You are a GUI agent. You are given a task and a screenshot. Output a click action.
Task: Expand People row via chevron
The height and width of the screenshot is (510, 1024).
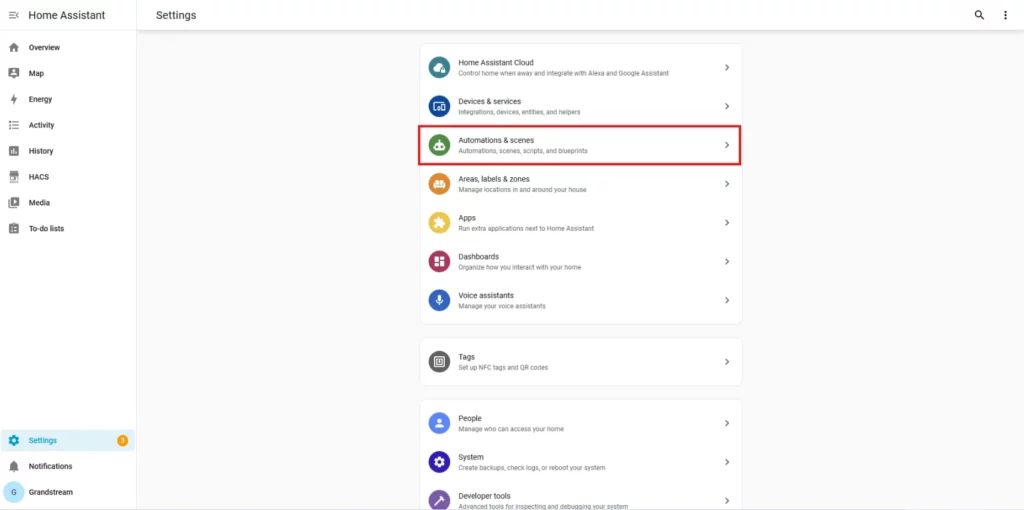coord(727,423)
